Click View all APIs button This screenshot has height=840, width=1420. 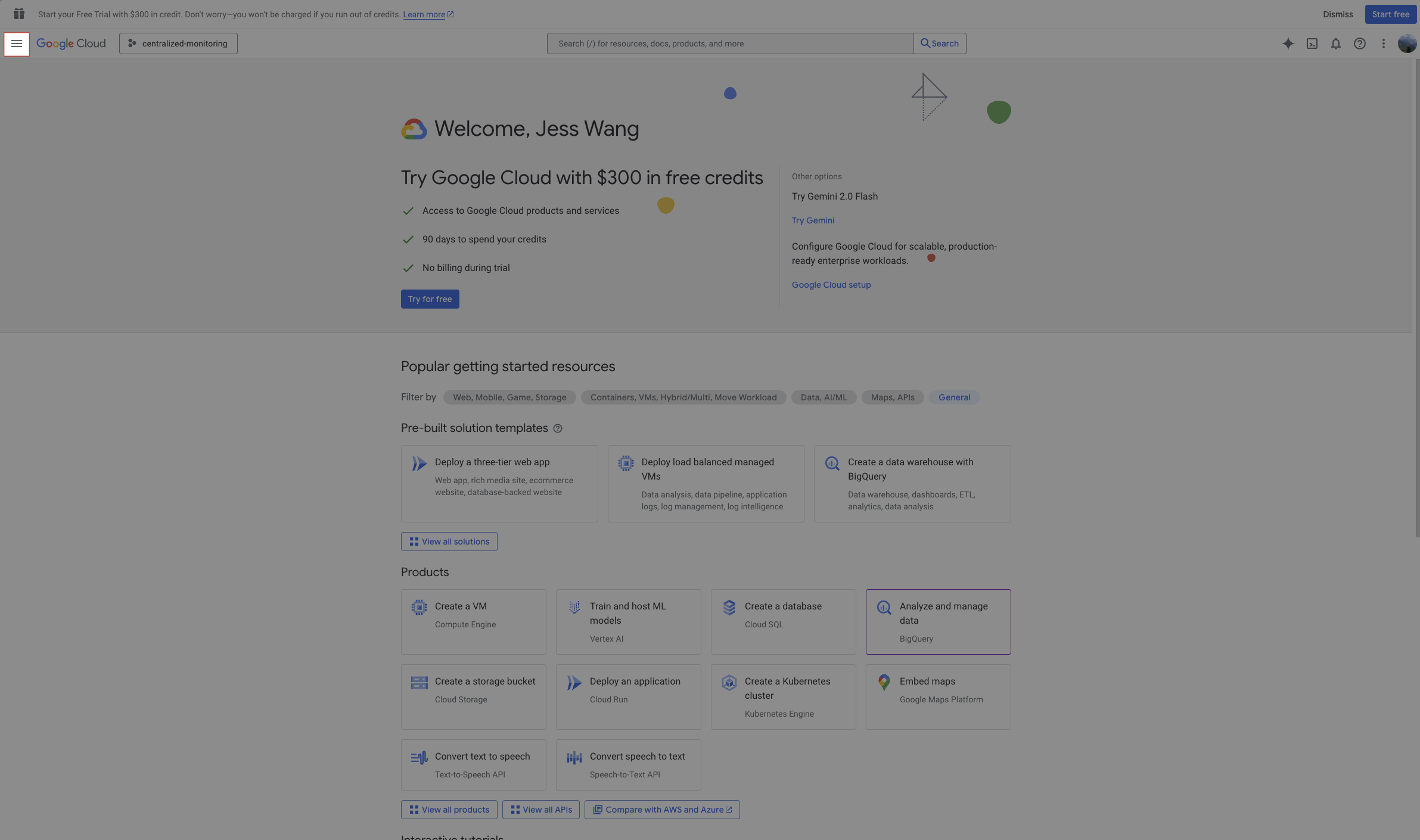coord(541,810)
